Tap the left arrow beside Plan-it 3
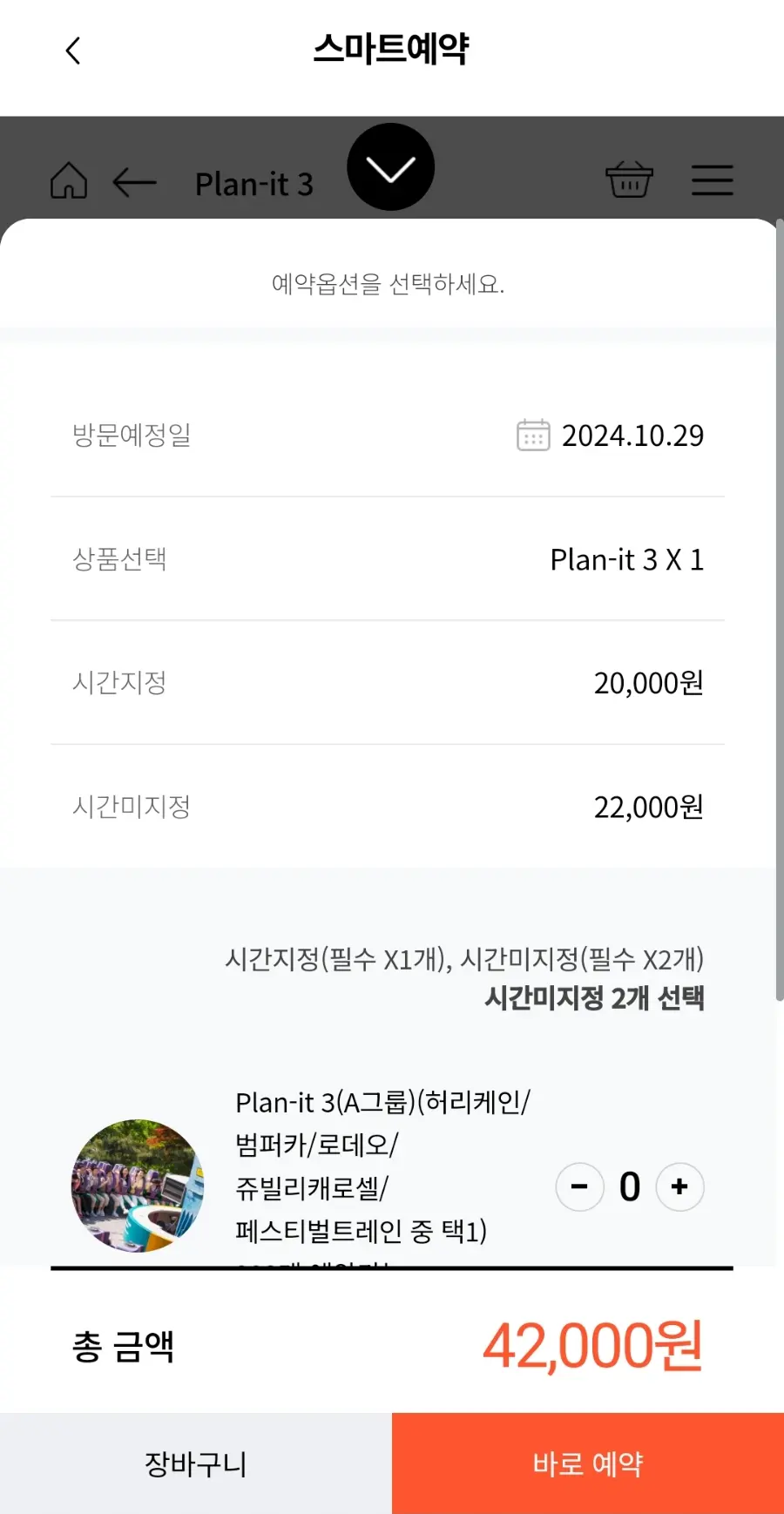Viewport: 784px width, 1514px height. pos(134,183)
